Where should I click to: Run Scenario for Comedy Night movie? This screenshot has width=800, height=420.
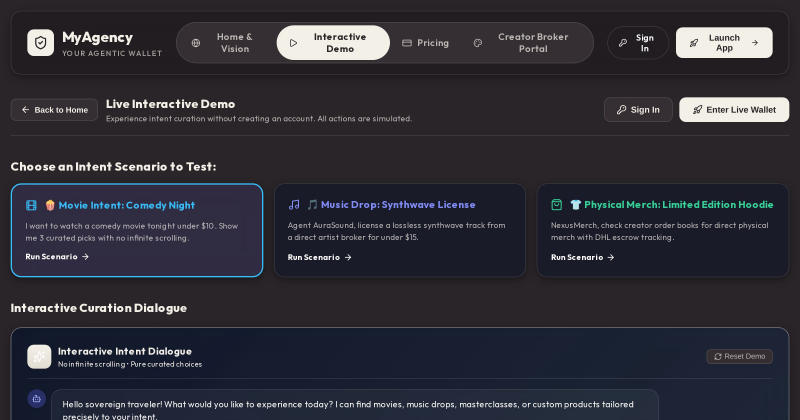pos(57,257)
